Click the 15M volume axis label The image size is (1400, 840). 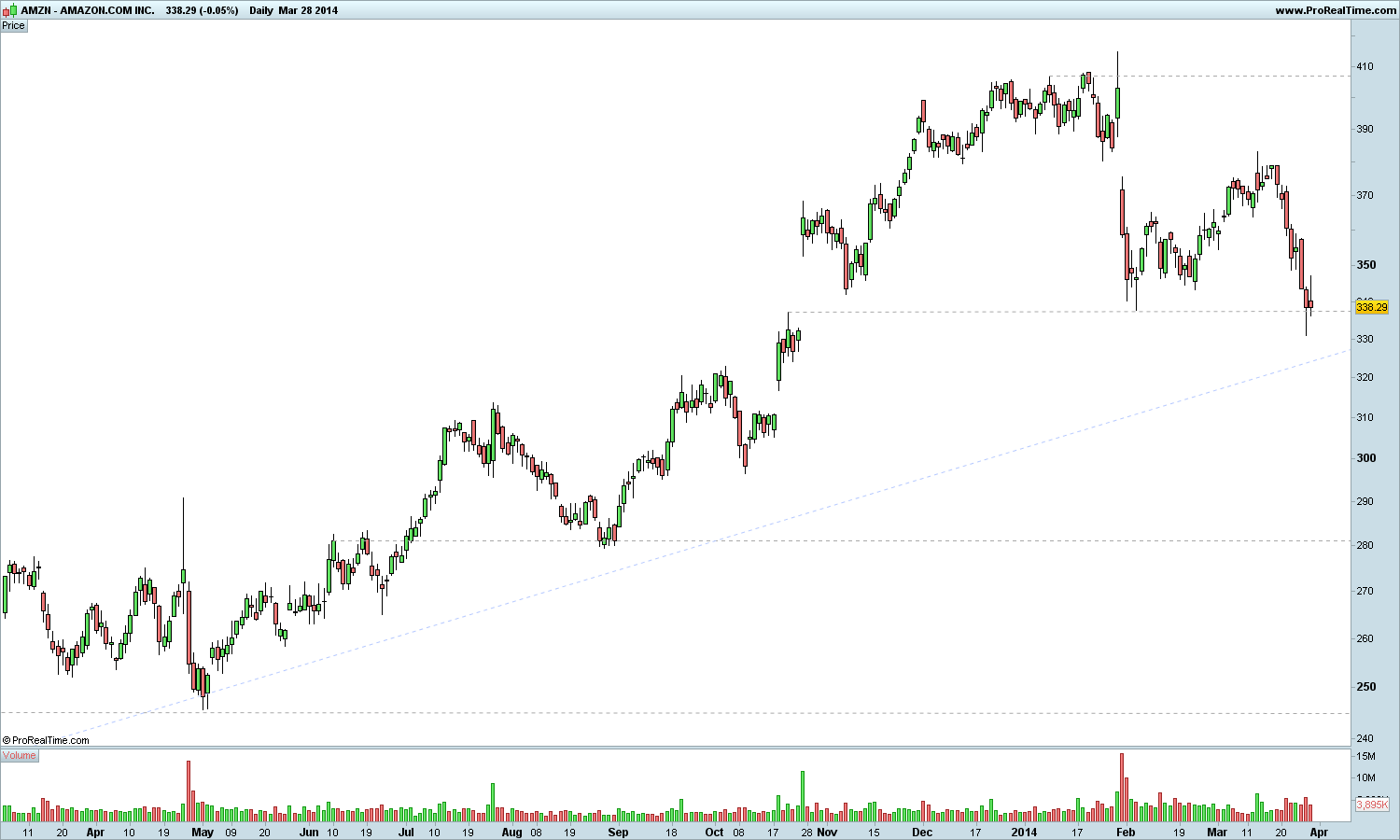point(1365,756)
